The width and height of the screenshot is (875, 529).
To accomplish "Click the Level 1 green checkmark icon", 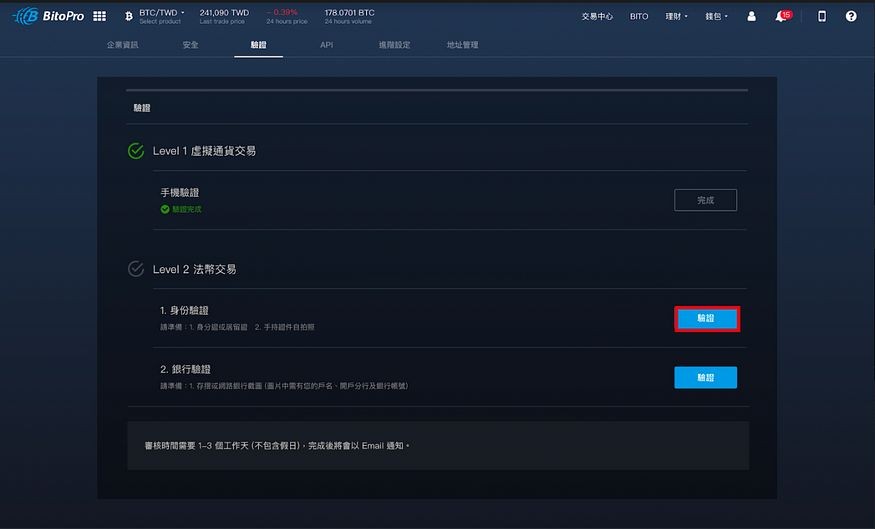I will pyautogui.click(x=136, y=151).
